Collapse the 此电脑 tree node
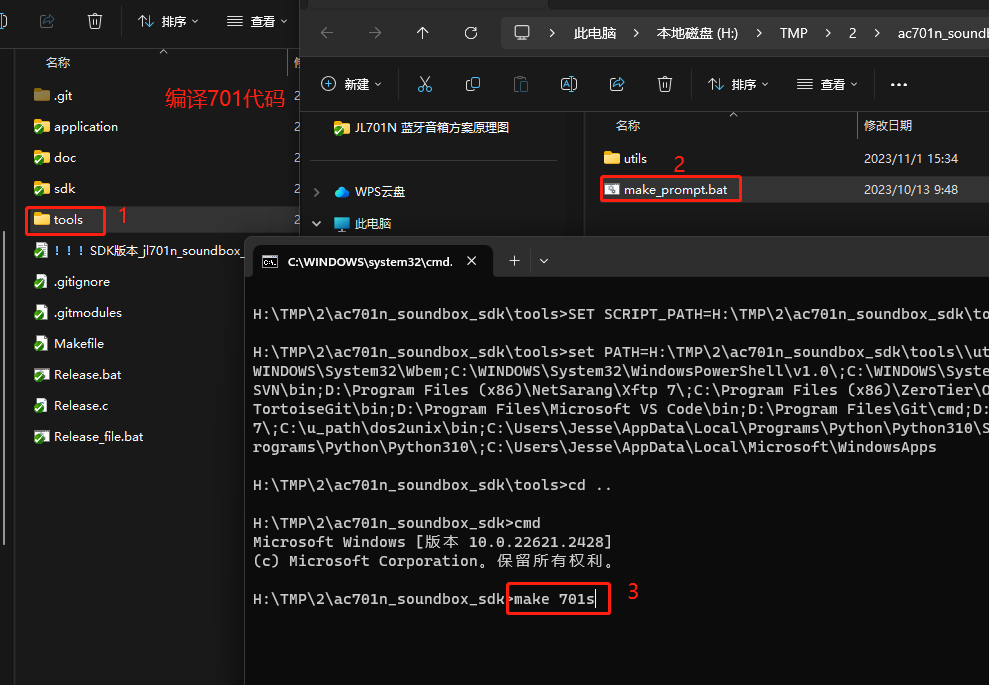989x685 pixels. coord(317,223)
